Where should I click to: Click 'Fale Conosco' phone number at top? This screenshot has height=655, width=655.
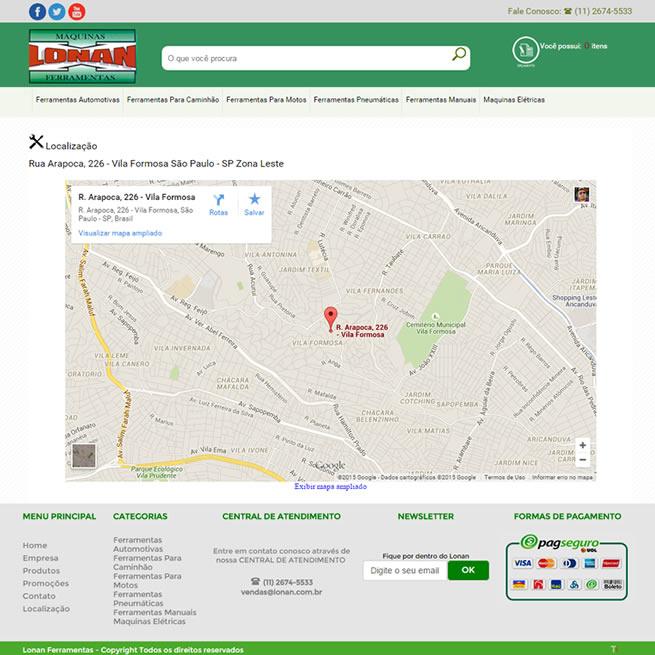click(603, 11)
